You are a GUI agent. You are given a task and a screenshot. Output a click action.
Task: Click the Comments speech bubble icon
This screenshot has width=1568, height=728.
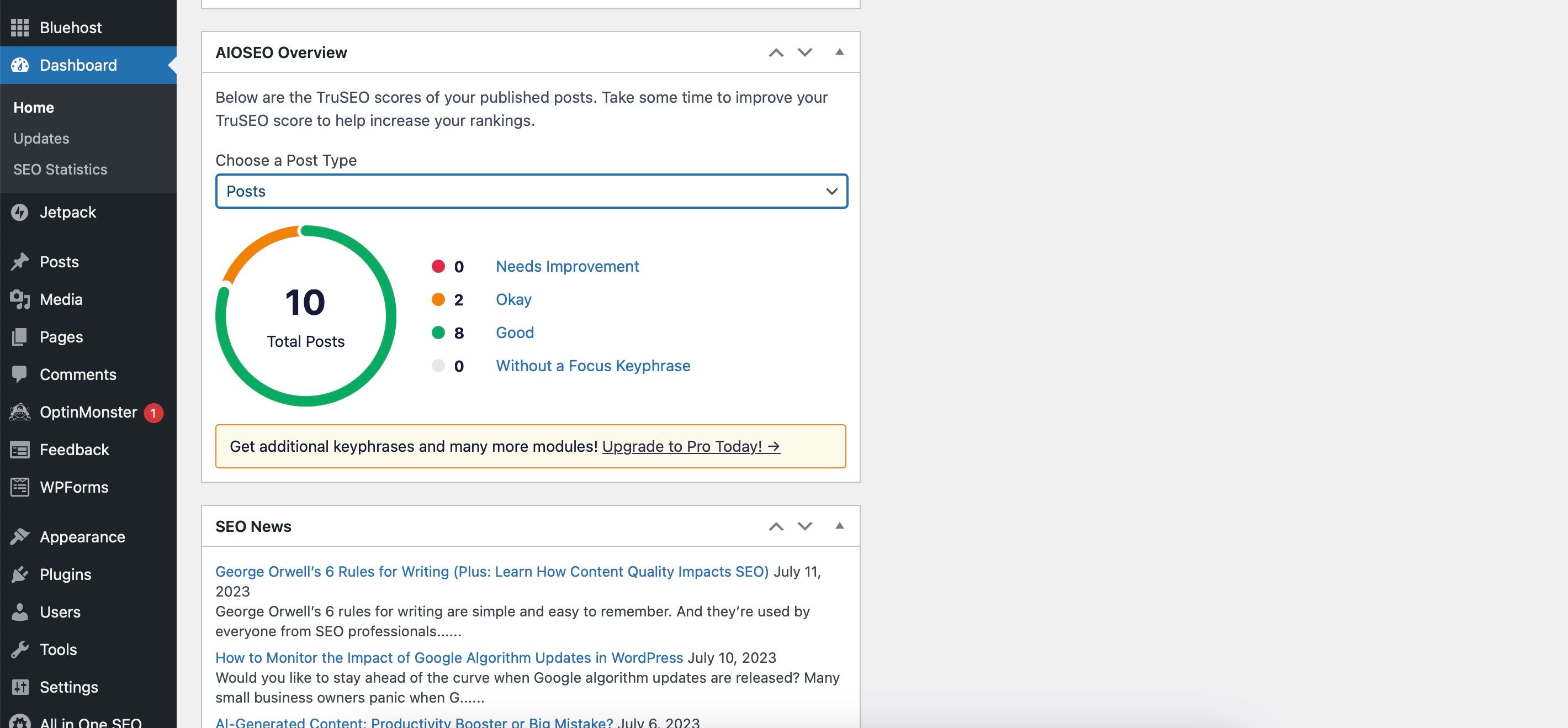[19, 374]
